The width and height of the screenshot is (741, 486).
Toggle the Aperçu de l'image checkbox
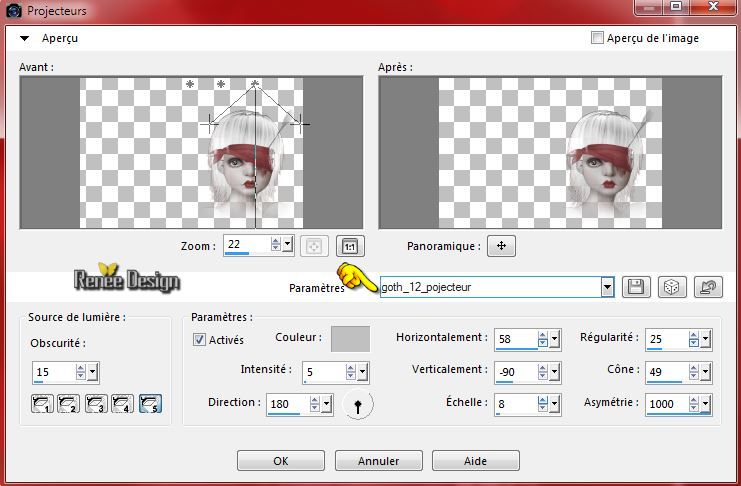click(x=597, y=38)
